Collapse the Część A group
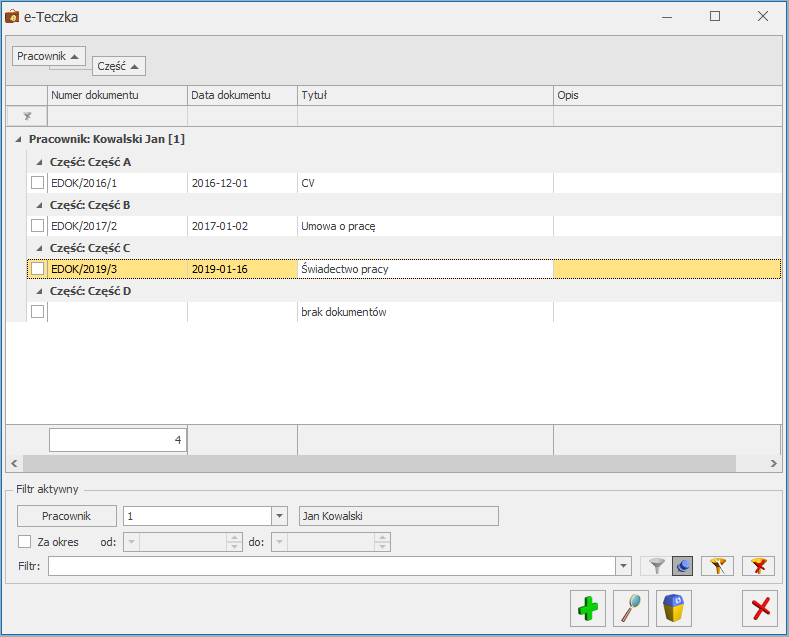This screenshot has width=789, height=637. point(39,163)
